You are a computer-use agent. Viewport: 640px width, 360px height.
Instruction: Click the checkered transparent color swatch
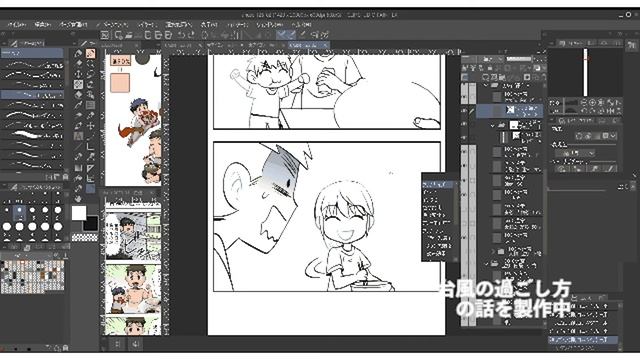pyautogui.click(x=84, y=237)
